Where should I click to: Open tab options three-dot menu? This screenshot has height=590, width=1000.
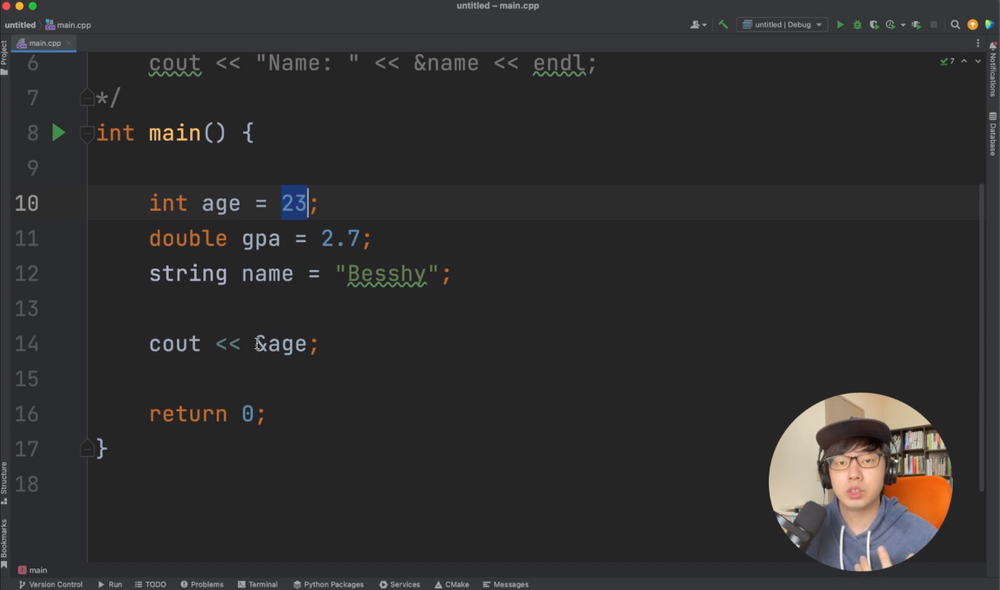[978, 43]
